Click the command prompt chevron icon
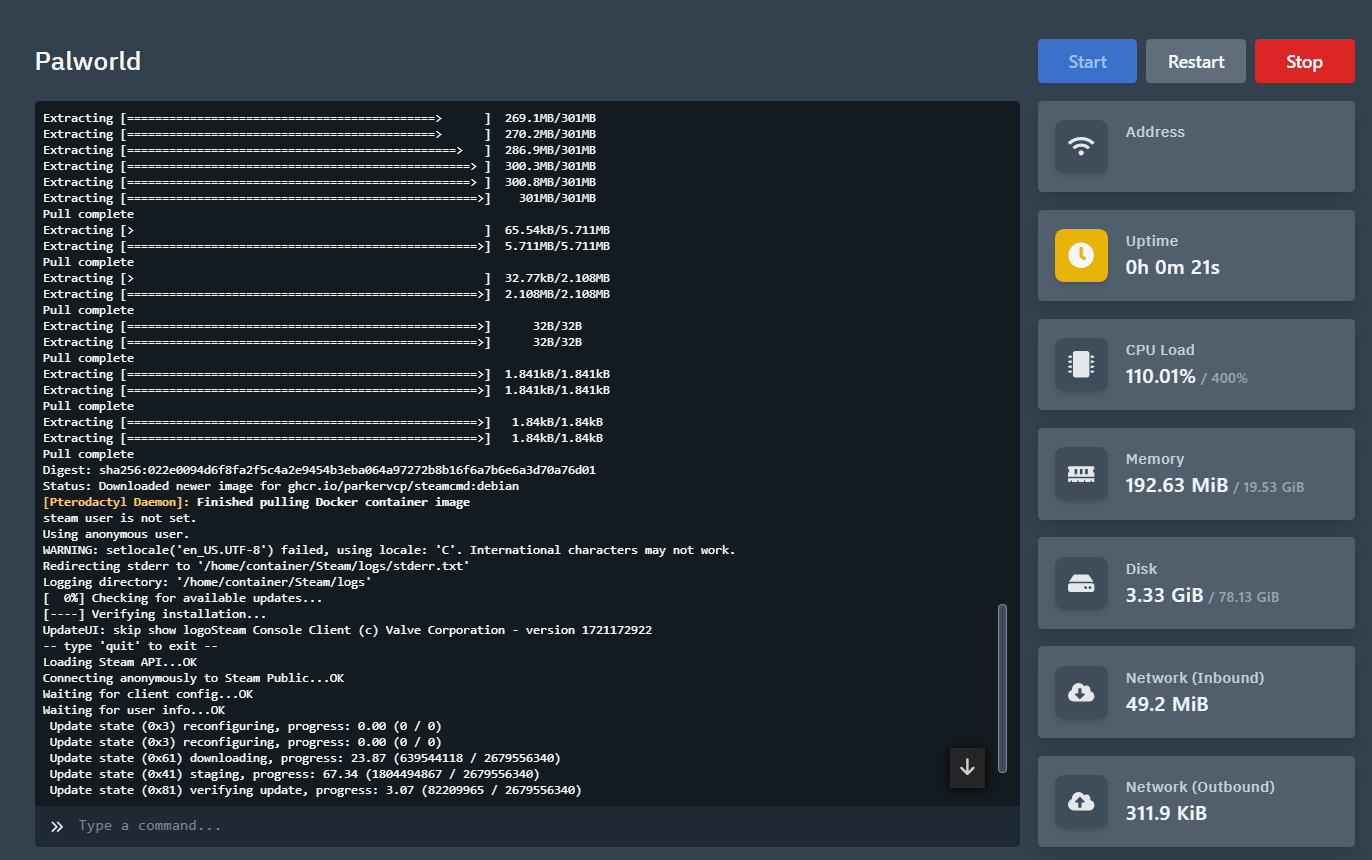 coord(57,826)
